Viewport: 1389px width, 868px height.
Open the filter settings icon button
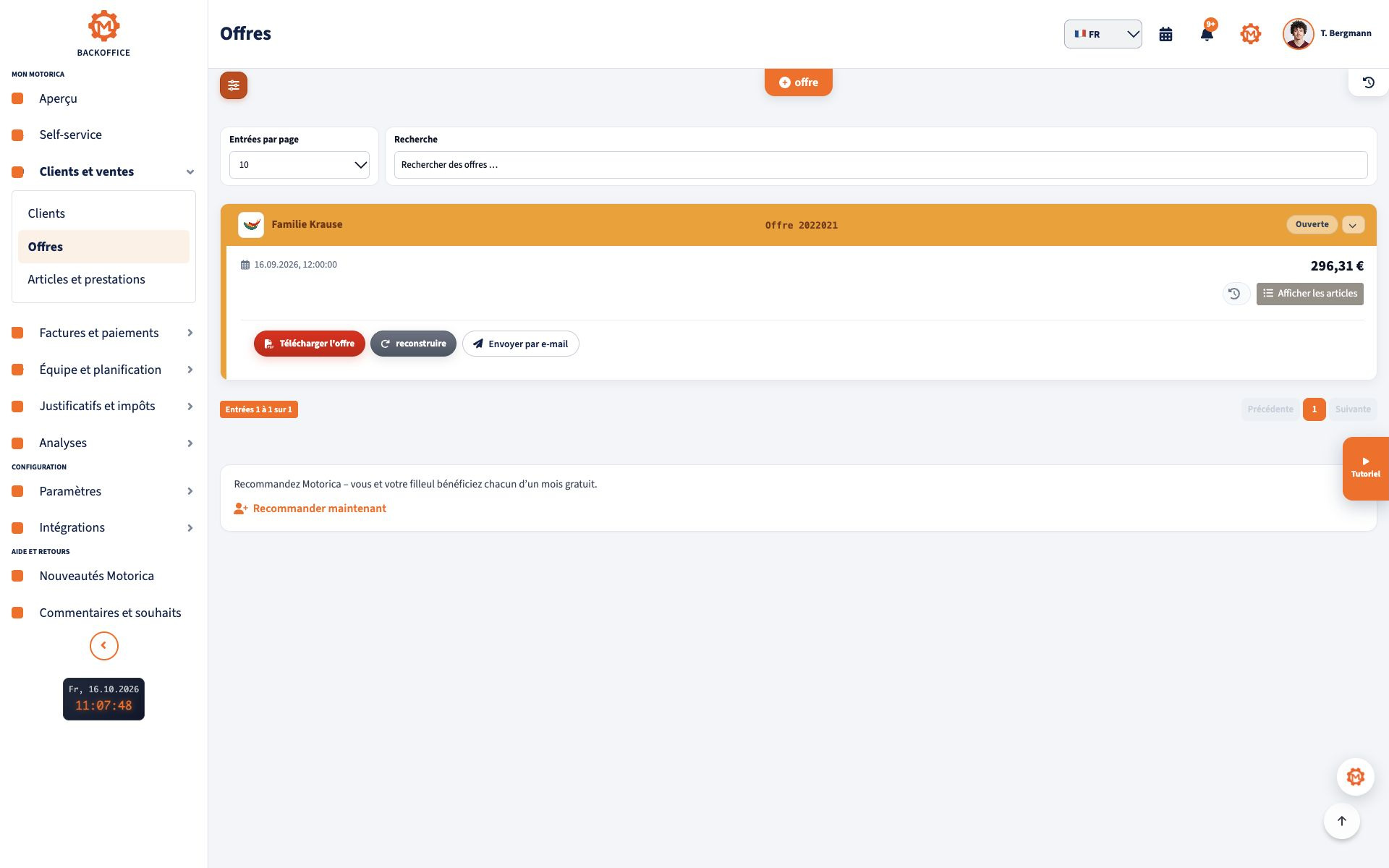tap(234, 85)
